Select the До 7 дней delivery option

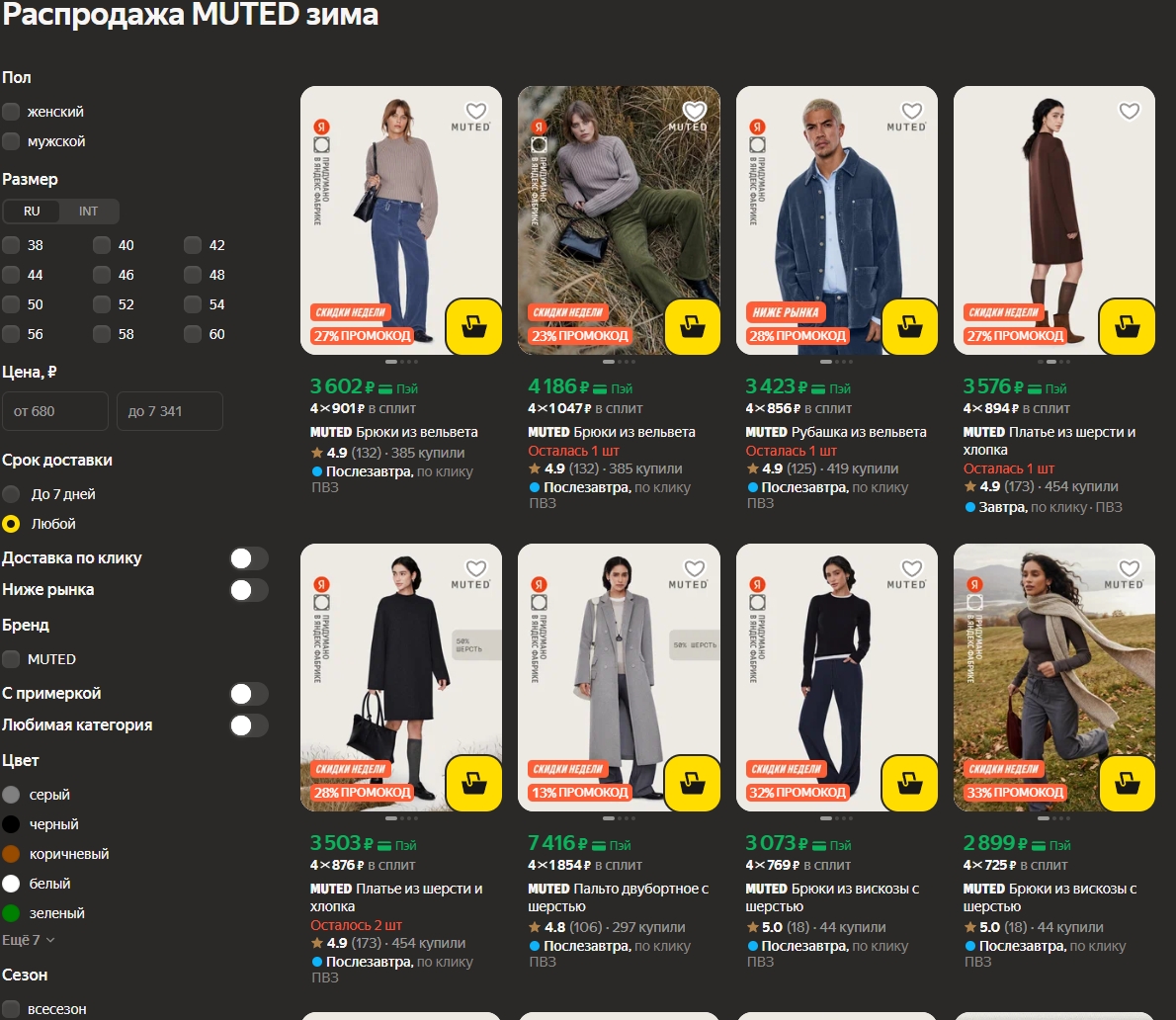pyautogui.click(x=11, y=494)
